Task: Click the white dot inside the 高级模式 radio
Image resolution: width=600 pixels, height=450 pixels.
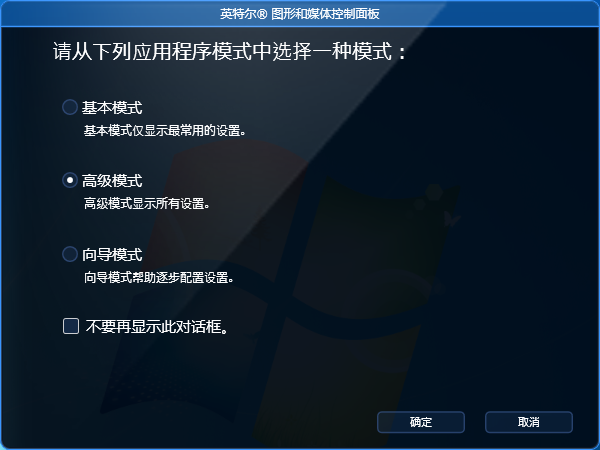Action: 70,180
